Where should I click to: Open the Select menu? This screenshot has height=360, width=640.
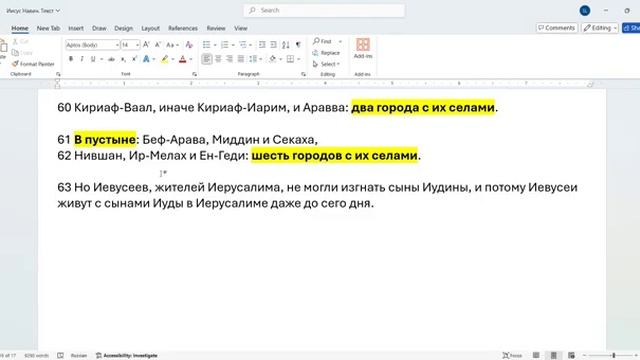(326, 64)
